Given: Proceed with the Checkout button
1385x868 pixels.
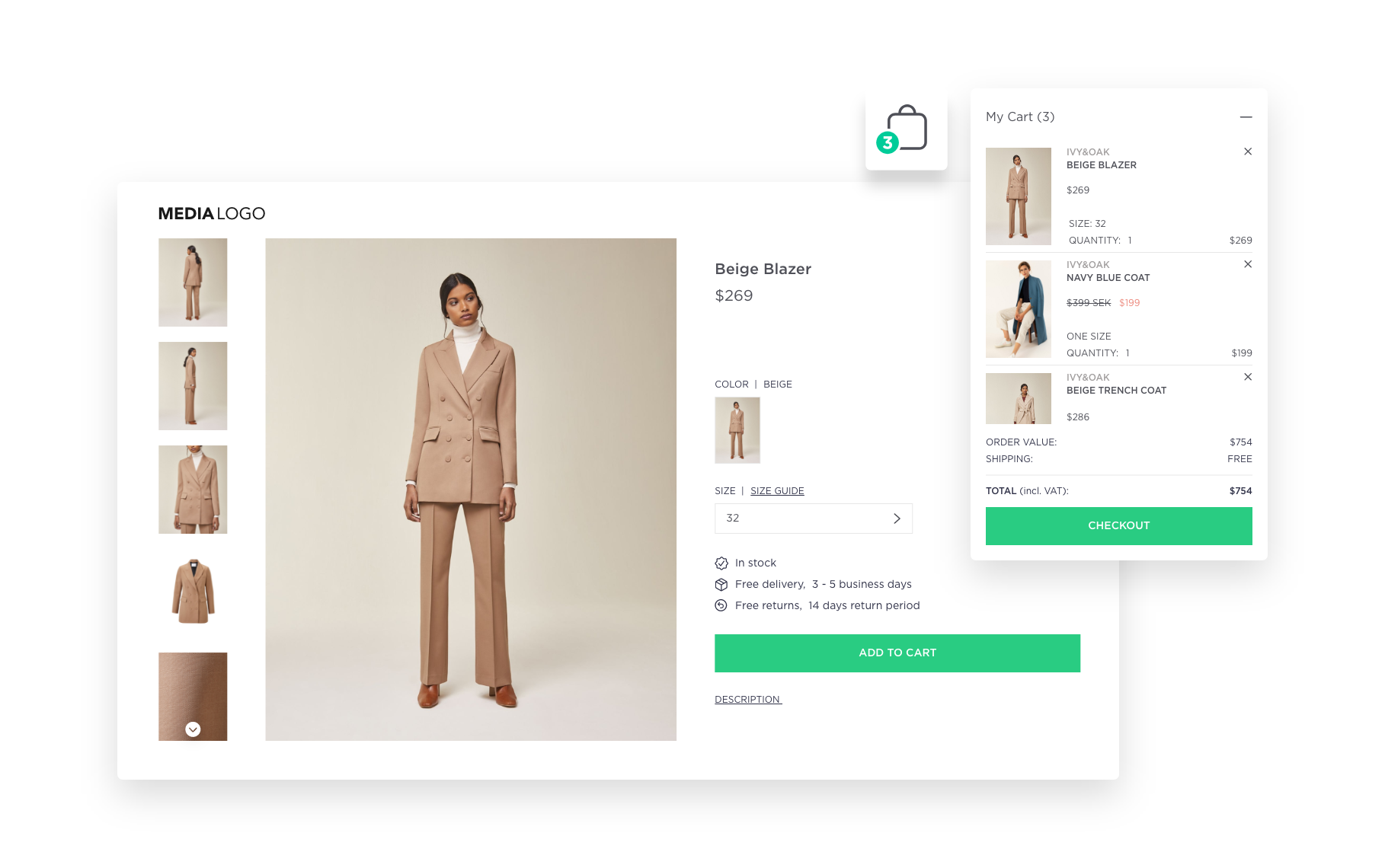Looking at the screenshot, I should coord(1118,526).
